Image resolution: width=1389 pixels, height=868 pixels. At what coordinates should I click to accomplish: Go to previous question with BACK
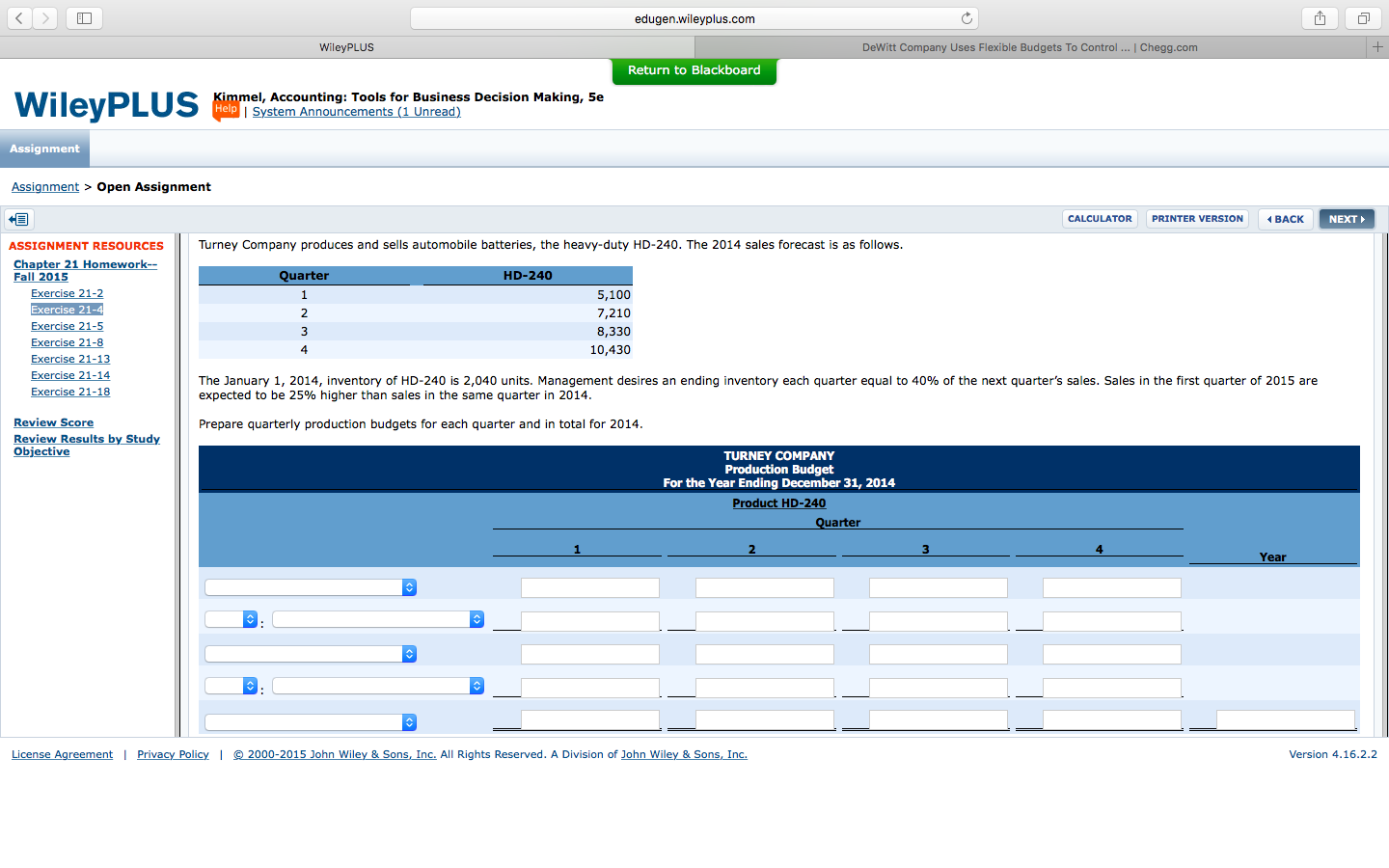pyautogui.click(x=1286, y=219)
